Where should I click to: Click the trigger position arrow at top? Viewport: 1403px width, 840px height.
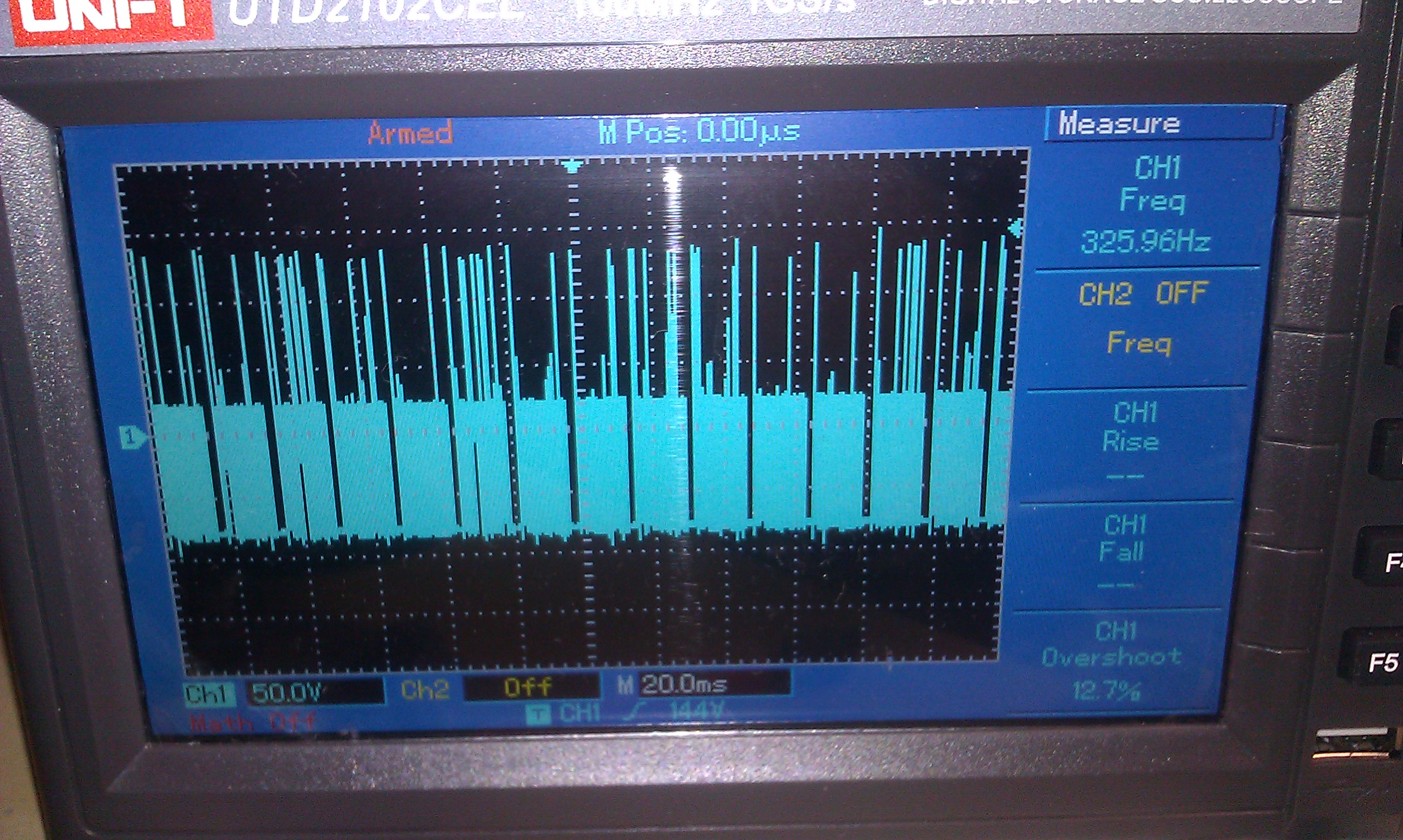[573, 166]
